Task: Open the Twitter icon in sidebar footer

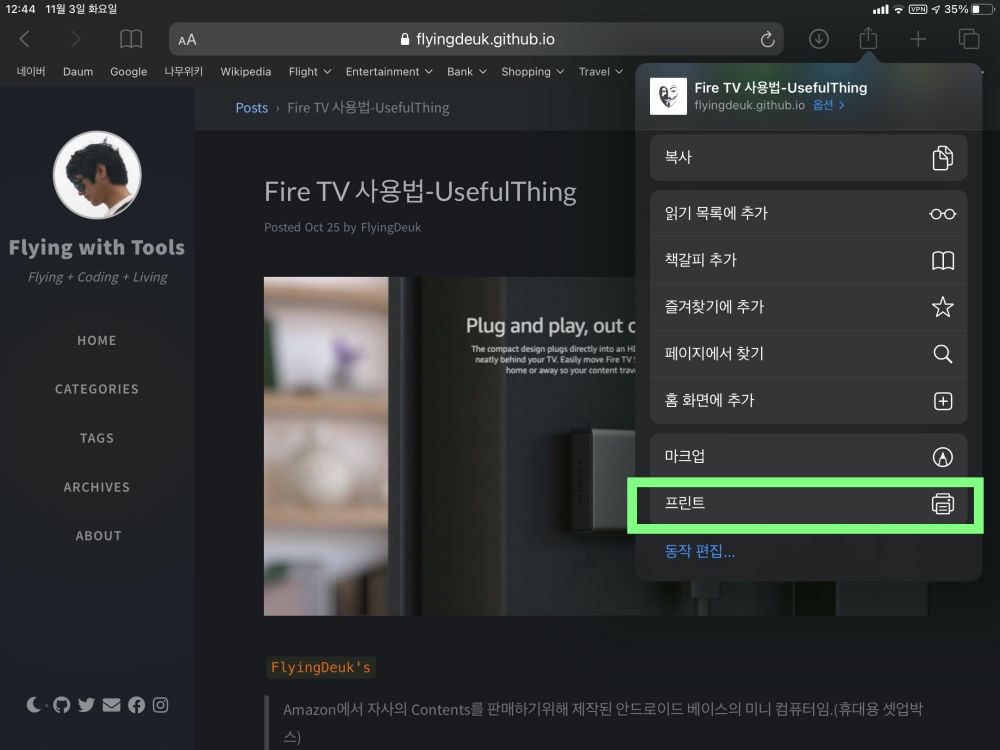Action: pyautogui.click(x=86, y=705)
